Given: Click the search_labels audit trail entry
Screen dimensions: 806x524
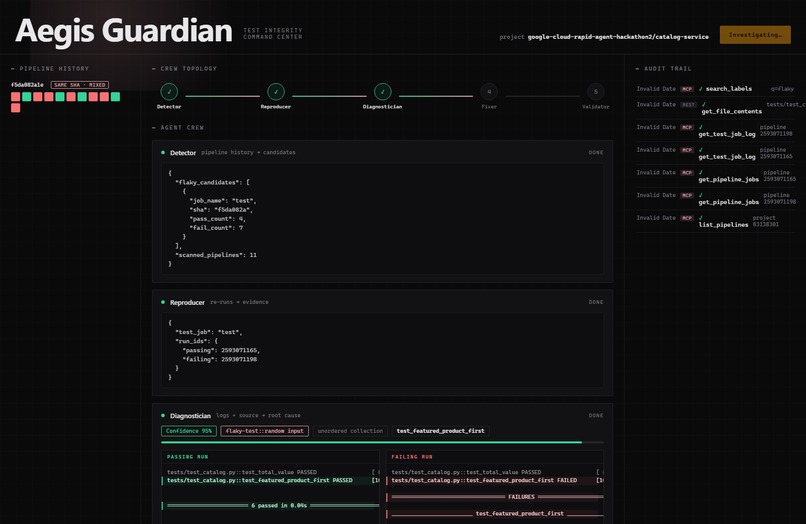Looking at the screenshot, I should (715, 89).
